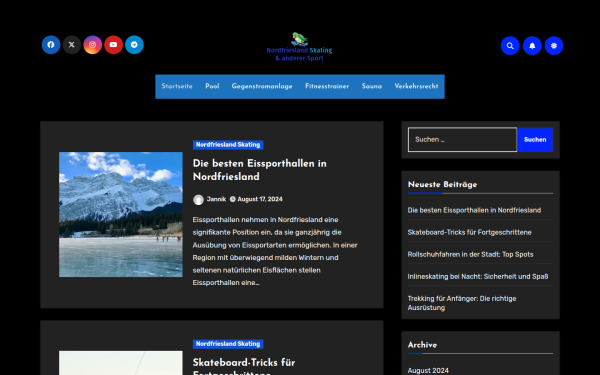Open the Pool menu item
The height and width of the screenshot is (375, 600).
(212, 86)
